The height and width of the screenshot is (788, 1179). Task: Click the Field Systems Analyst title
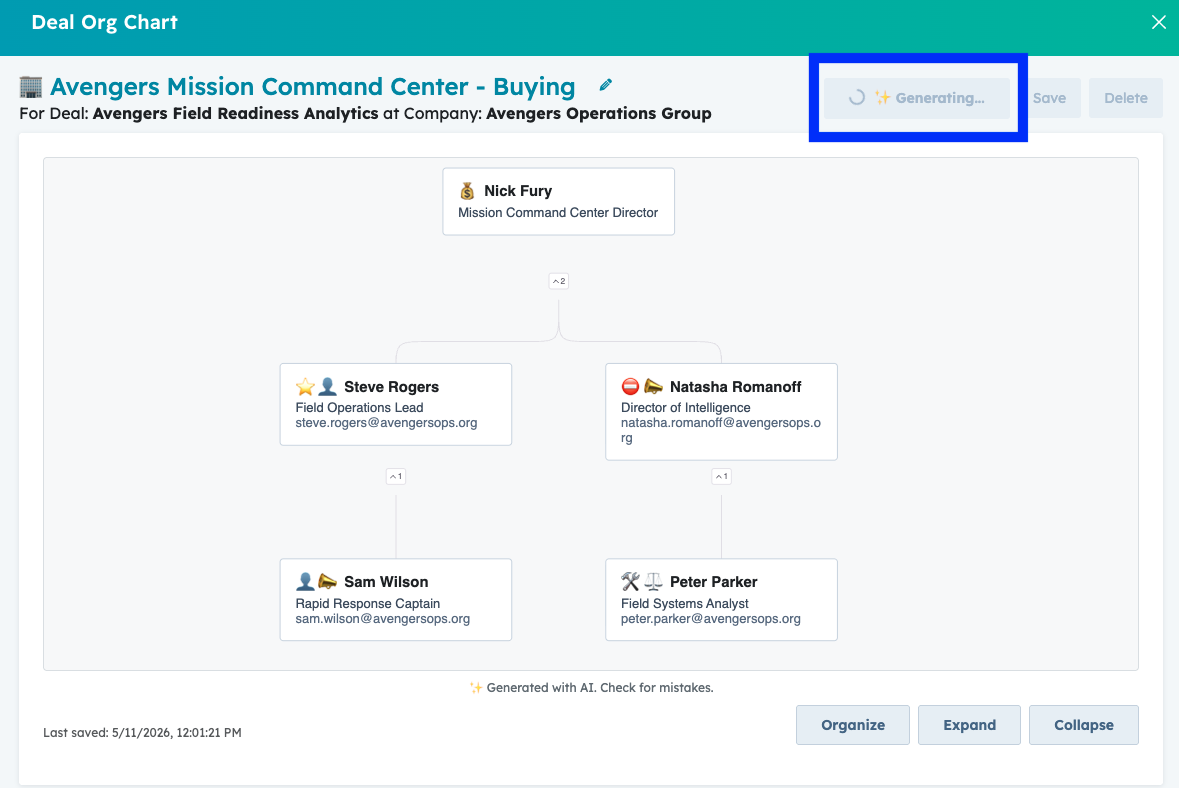[x=685, y=603]
